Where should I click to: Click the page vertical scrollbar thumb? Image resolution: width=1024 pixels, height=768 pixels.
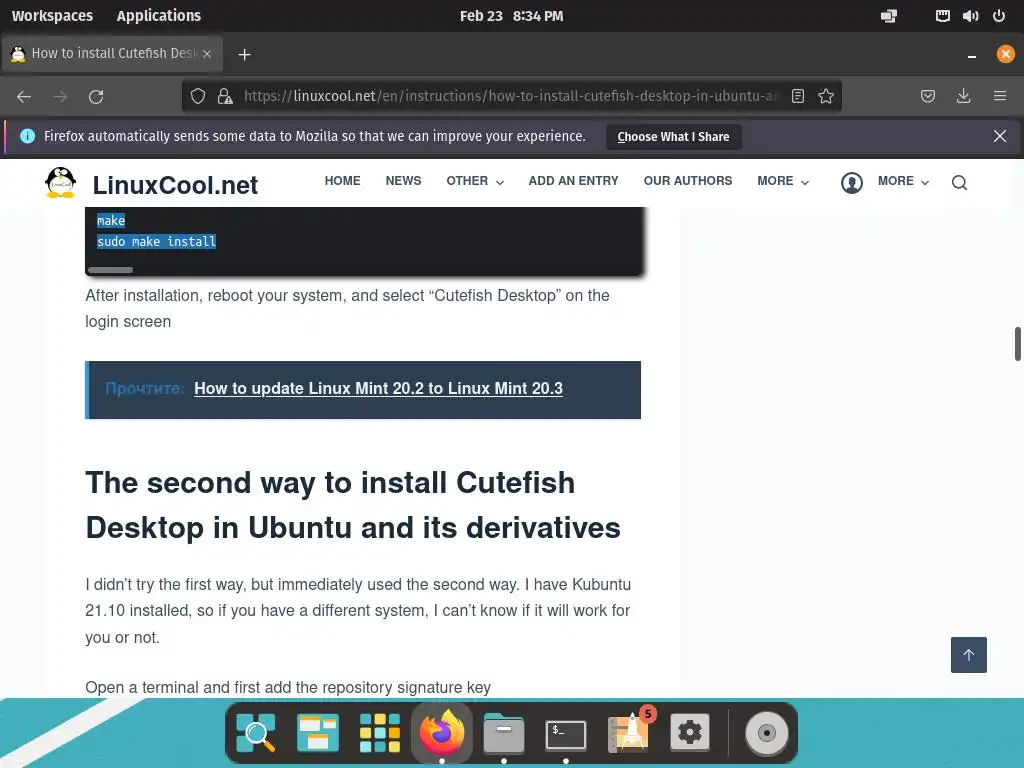tap(1017, 344)
